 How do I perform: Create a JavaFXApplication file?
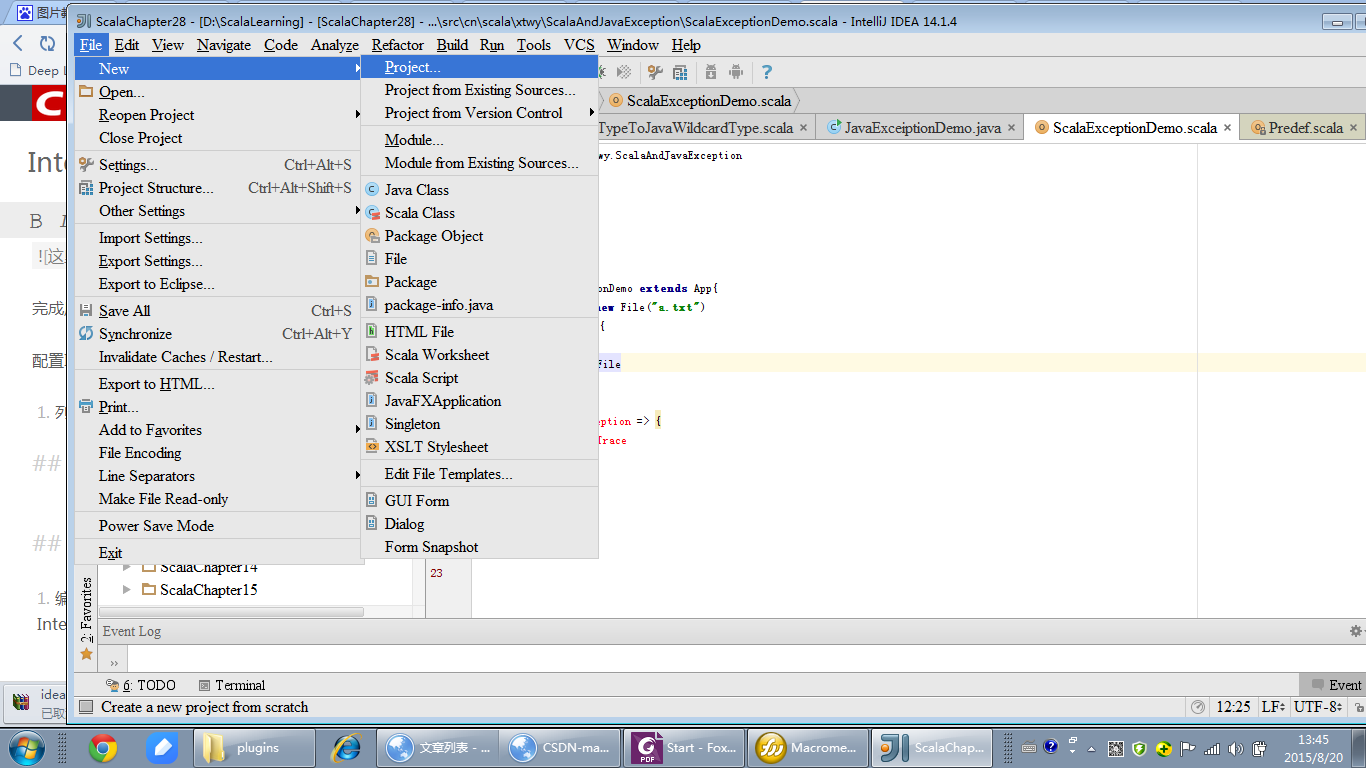[479, 401]
